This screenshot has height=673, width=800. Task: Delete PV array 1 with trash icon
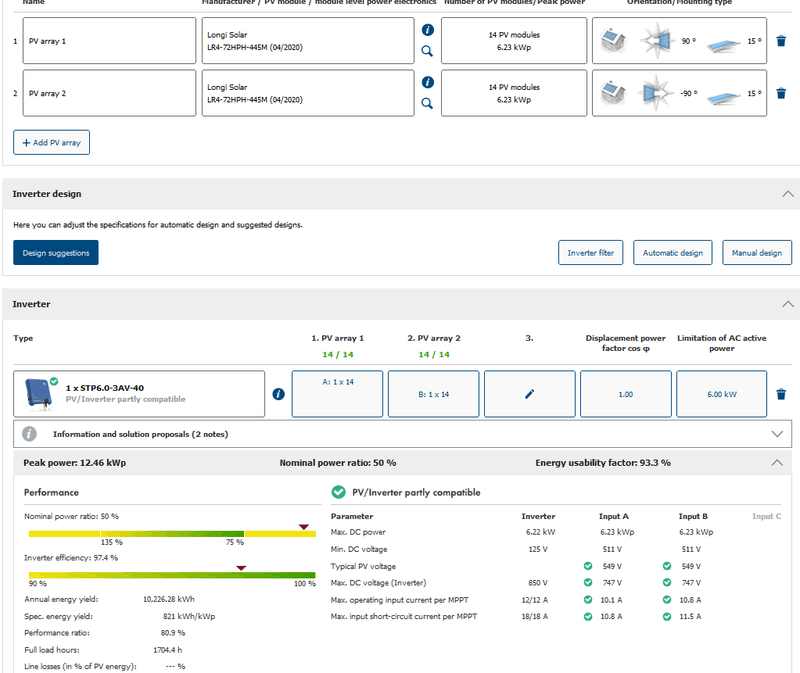pyautogui.click(x=781, y=41)
